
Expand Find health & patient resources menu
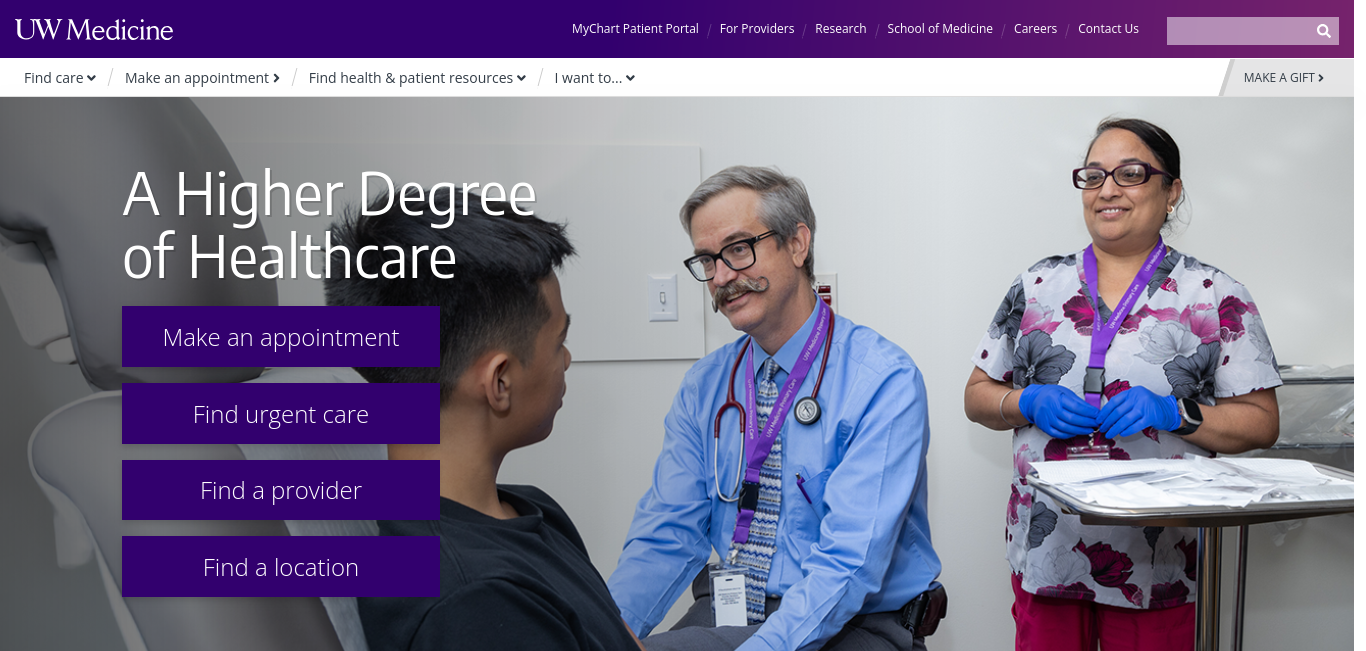pos(417,78)
